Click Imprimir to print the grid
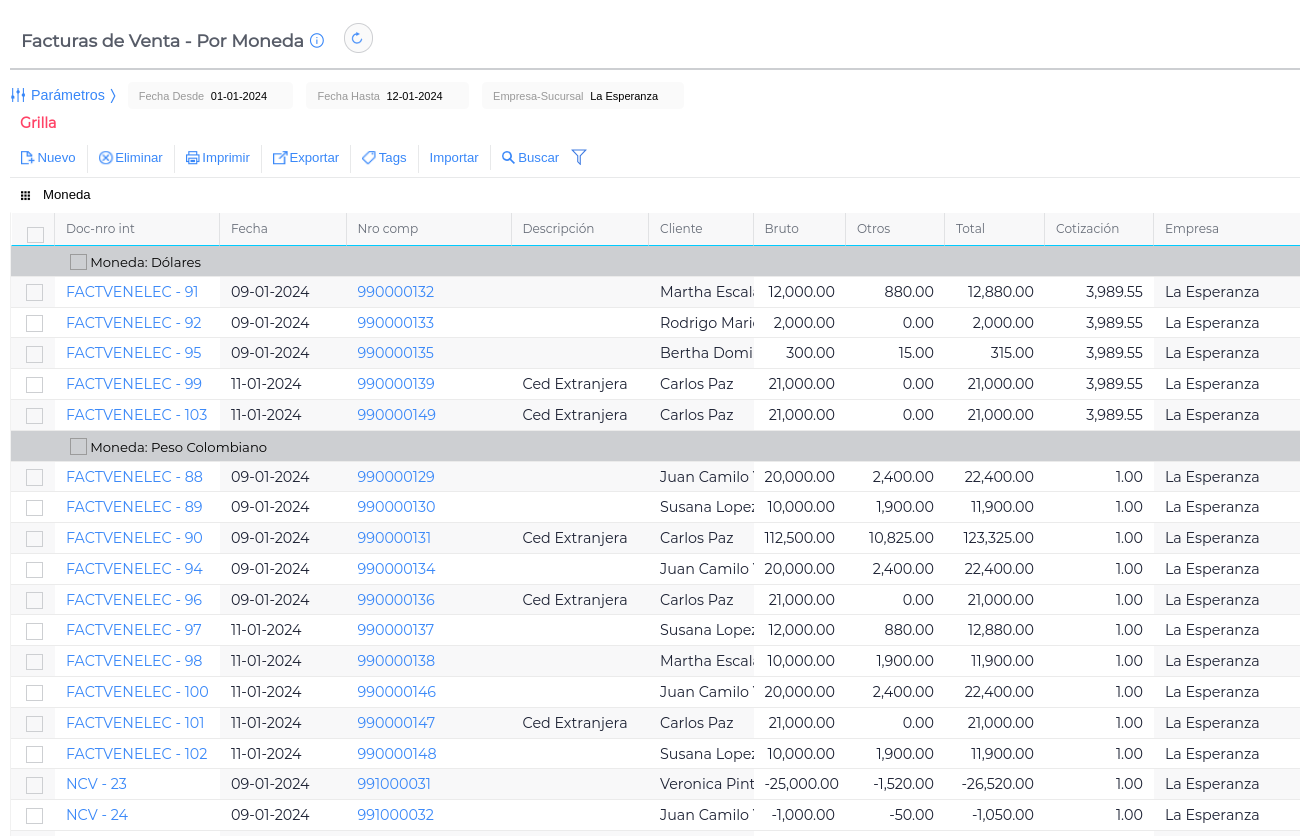The image size is (1300, 836). click(x=218, y=158)
